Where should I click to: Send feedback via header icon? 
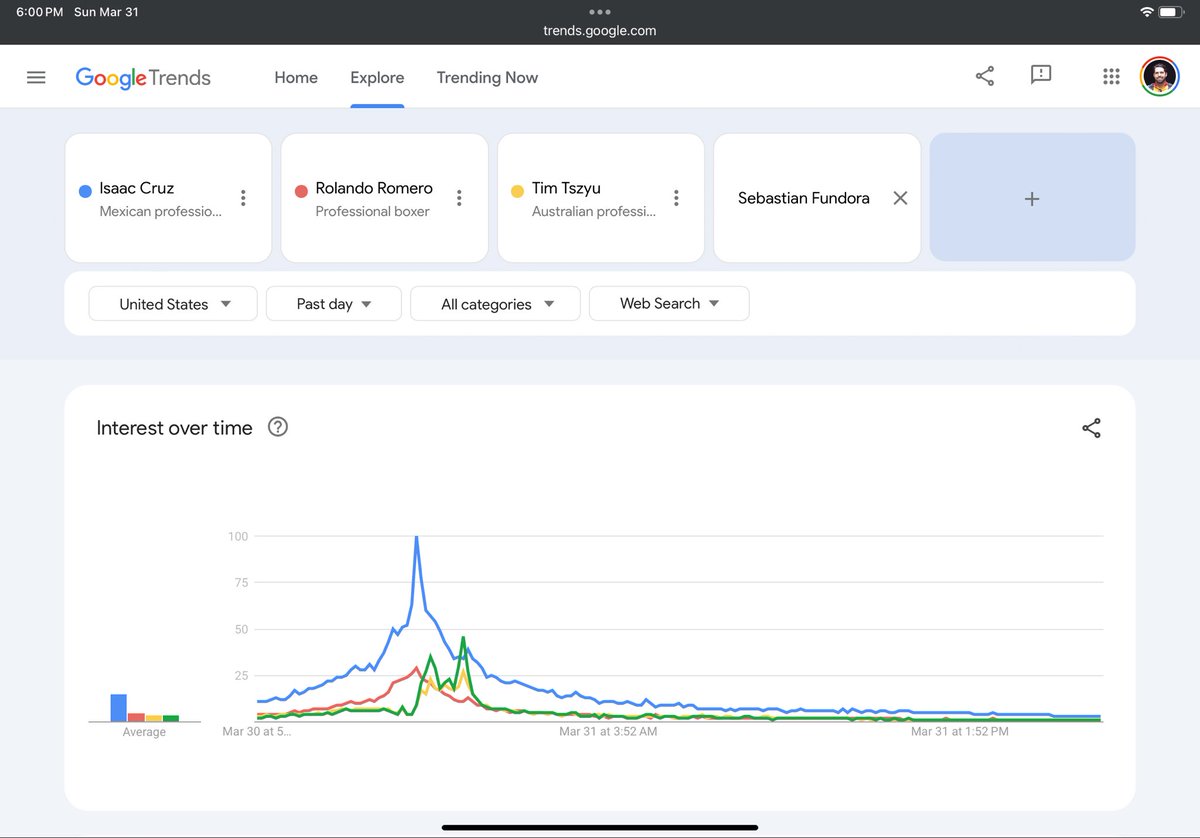pos(1041,76)
